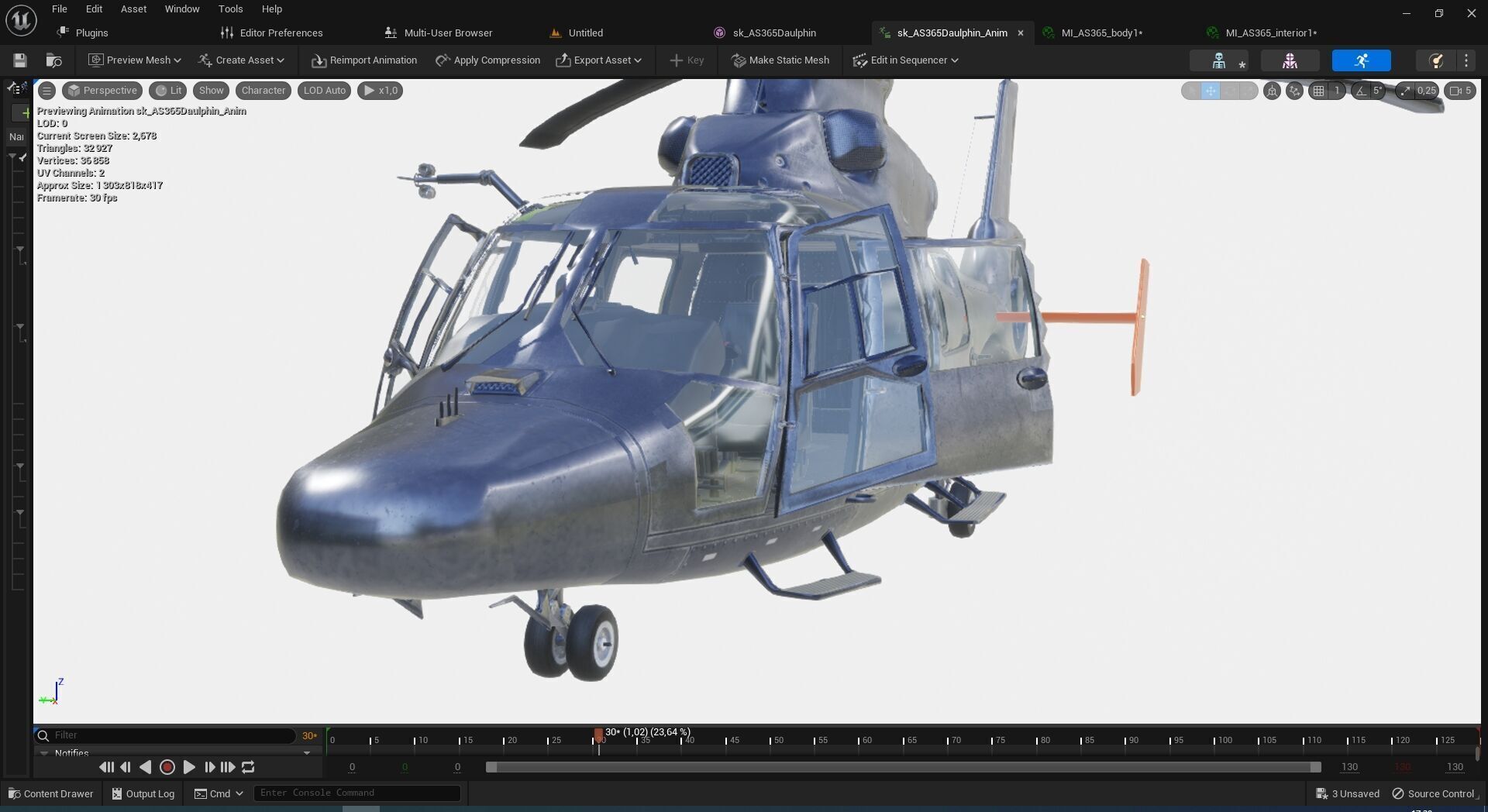This screenshot has width=1488, height=812.
Task: Jump to the animation's first frame
Action: click(106, 767)
